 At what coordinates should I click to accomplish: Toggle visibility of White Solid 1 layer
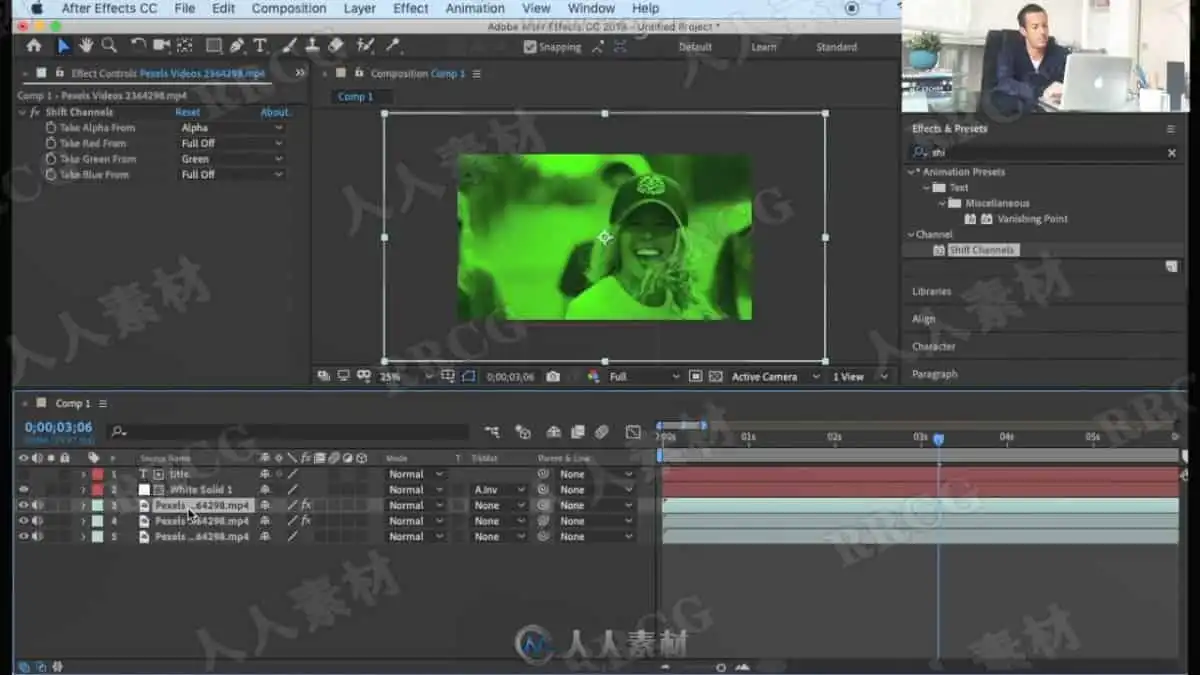23,490
